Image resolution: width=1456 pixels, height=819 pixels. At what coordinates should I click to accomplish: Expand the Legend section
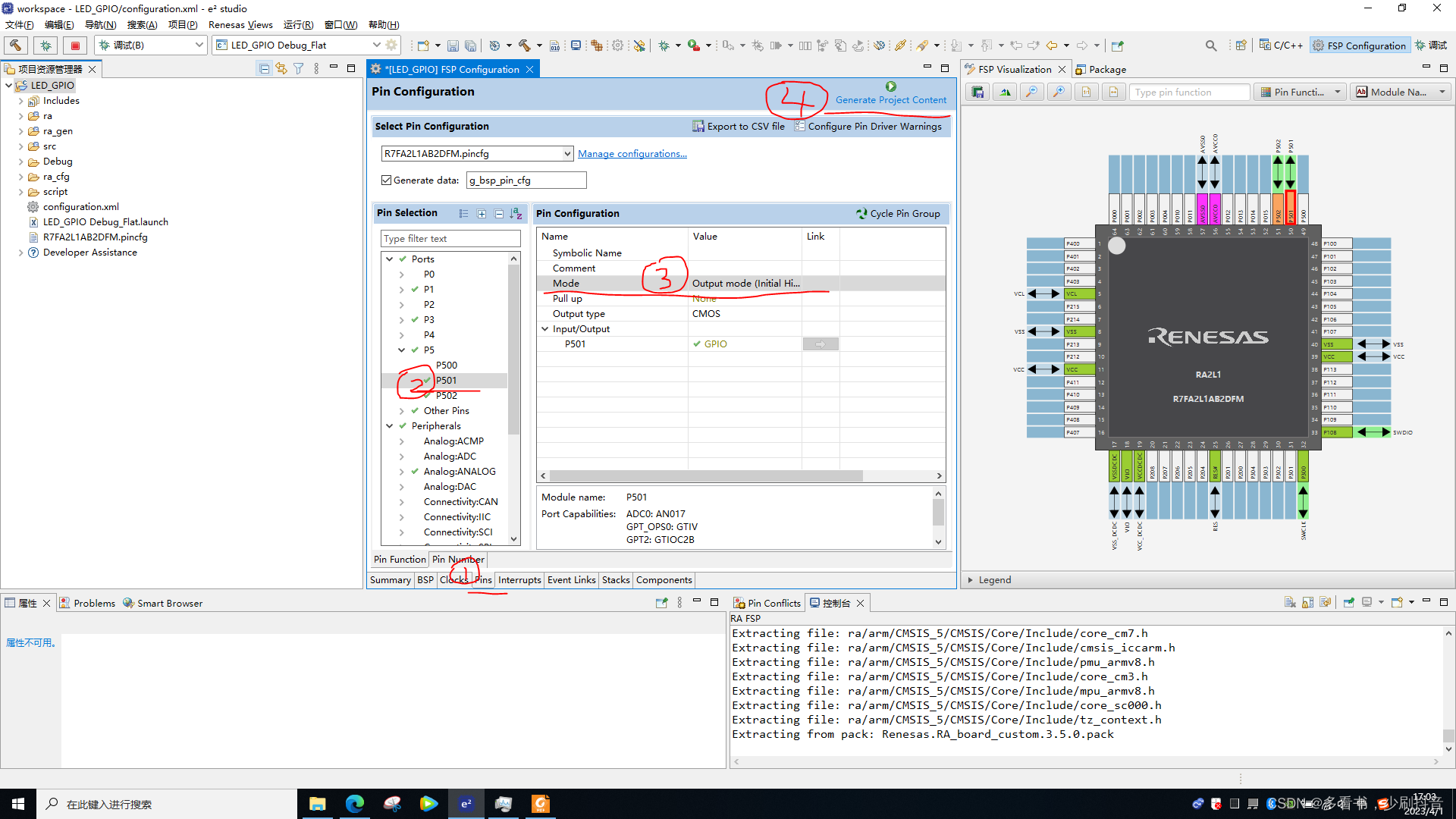coord(970,580)
